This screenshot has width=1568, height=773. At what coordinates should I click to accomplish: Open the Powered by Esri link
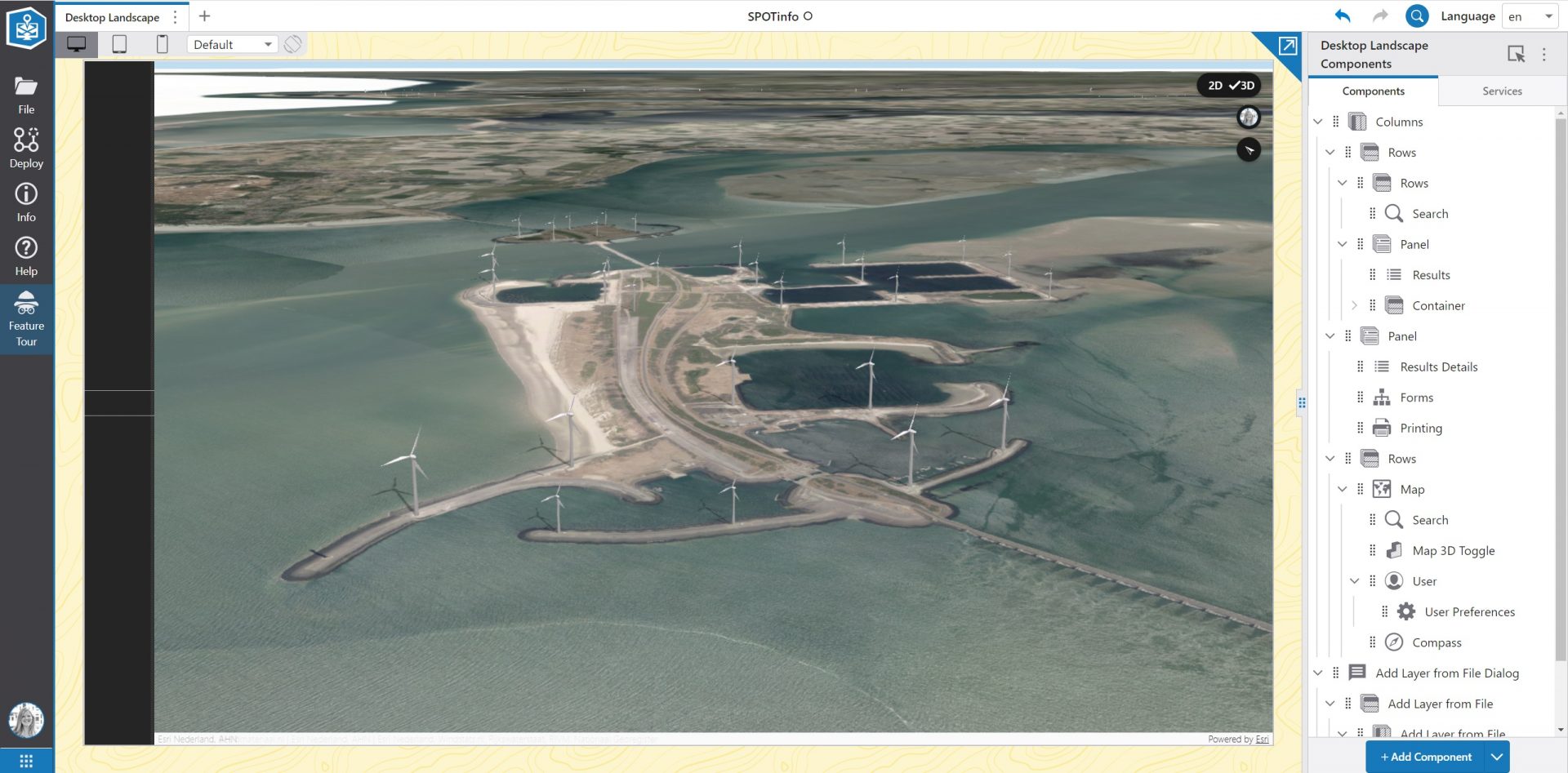1261,739
